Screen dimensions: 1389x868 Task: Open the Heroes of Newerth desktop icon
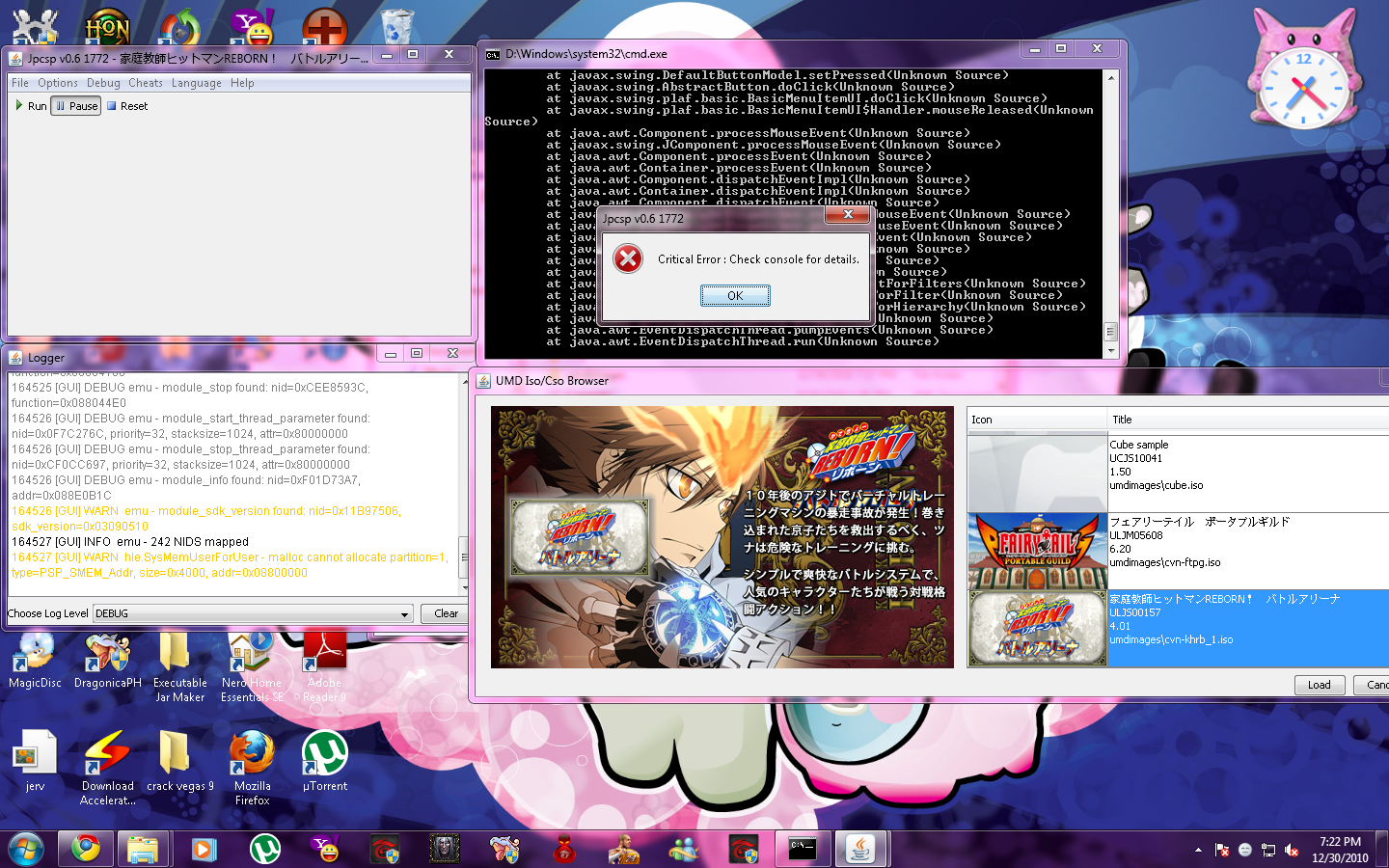(x=106, y=27)
